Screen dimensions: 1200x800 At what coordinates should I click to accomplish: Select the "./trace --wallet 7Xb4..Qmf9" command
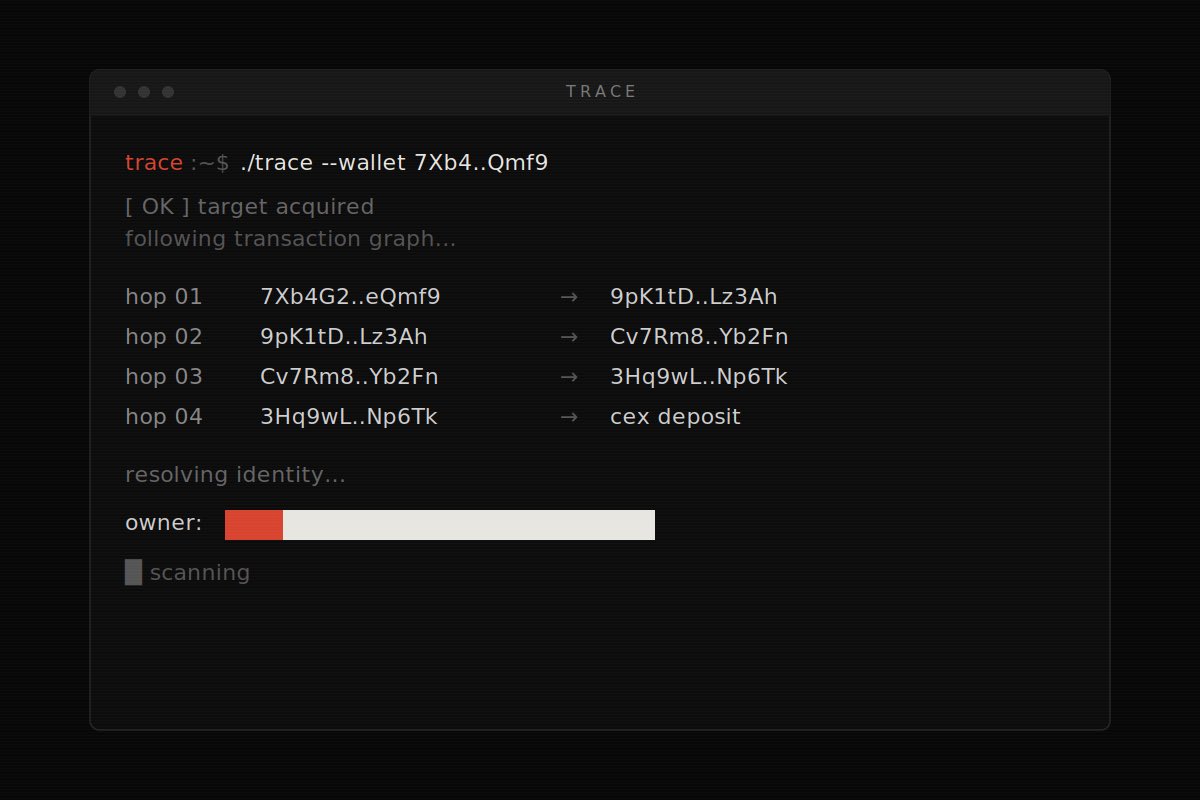click(x=394, y=163)
